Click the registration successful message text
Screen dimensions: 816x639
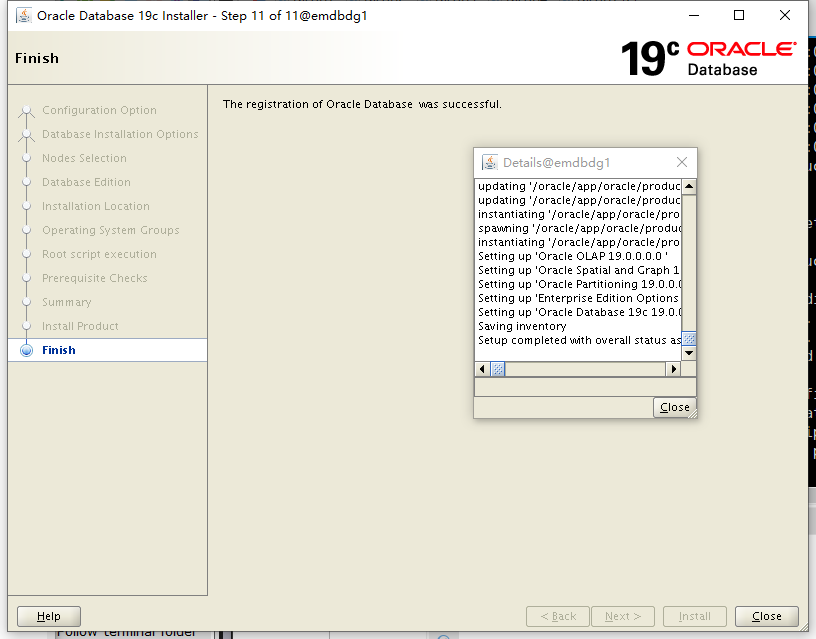point(362,104)
